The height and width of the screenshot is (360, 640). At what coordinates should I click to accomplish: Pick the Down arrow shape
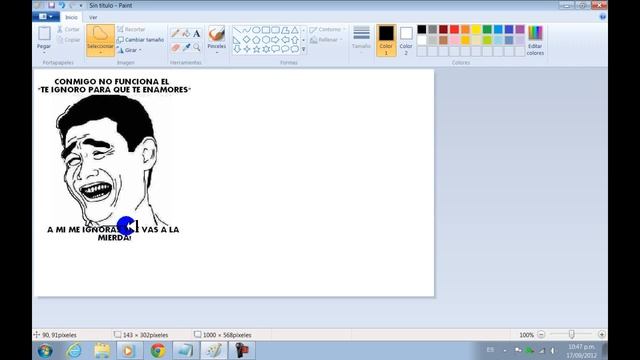tap(237, 49)
